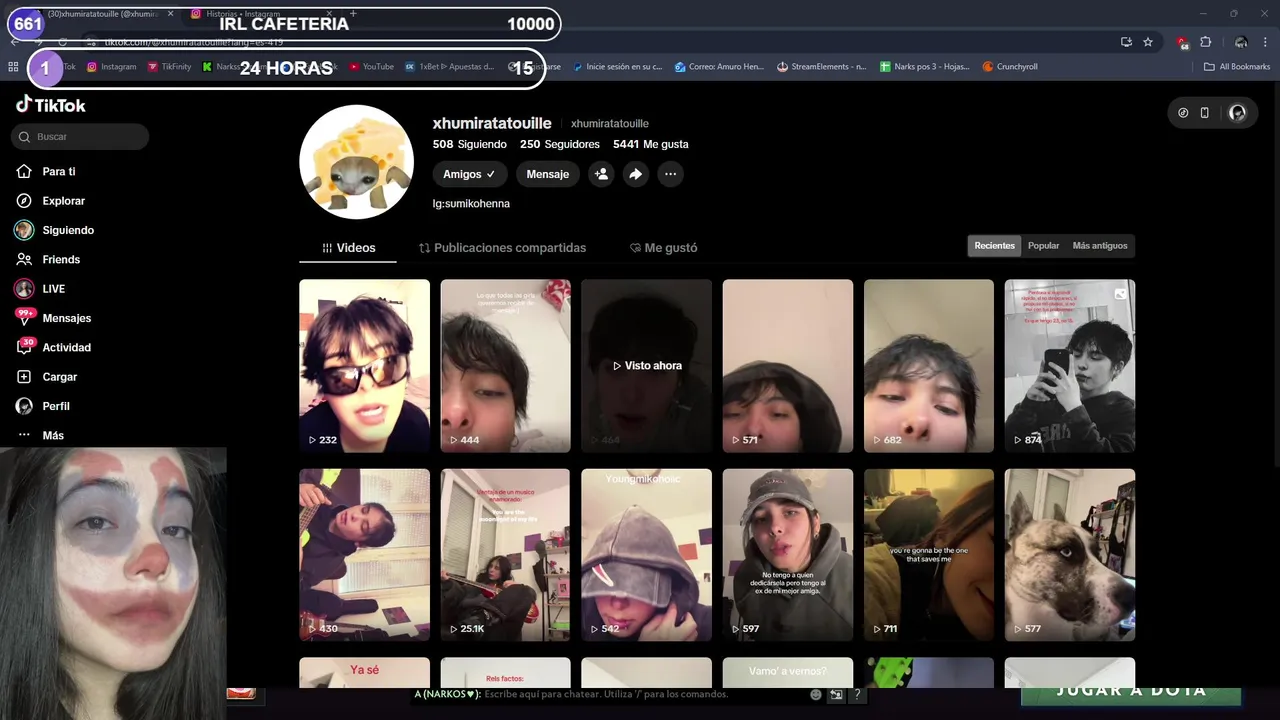
Task: Open the video with 232 views
Action: click(364, 366)
